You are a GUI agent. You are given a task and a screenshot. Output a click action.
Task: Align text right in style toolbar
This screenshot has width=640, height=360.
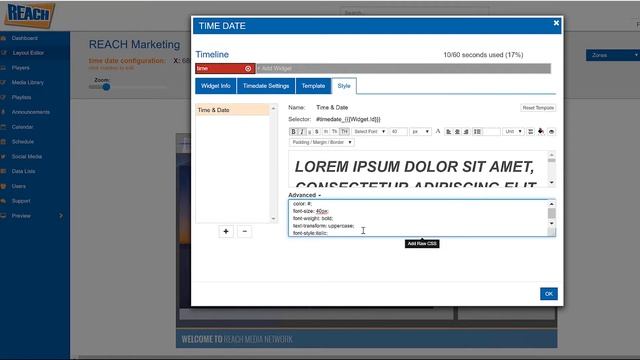(x=466, y=131)
